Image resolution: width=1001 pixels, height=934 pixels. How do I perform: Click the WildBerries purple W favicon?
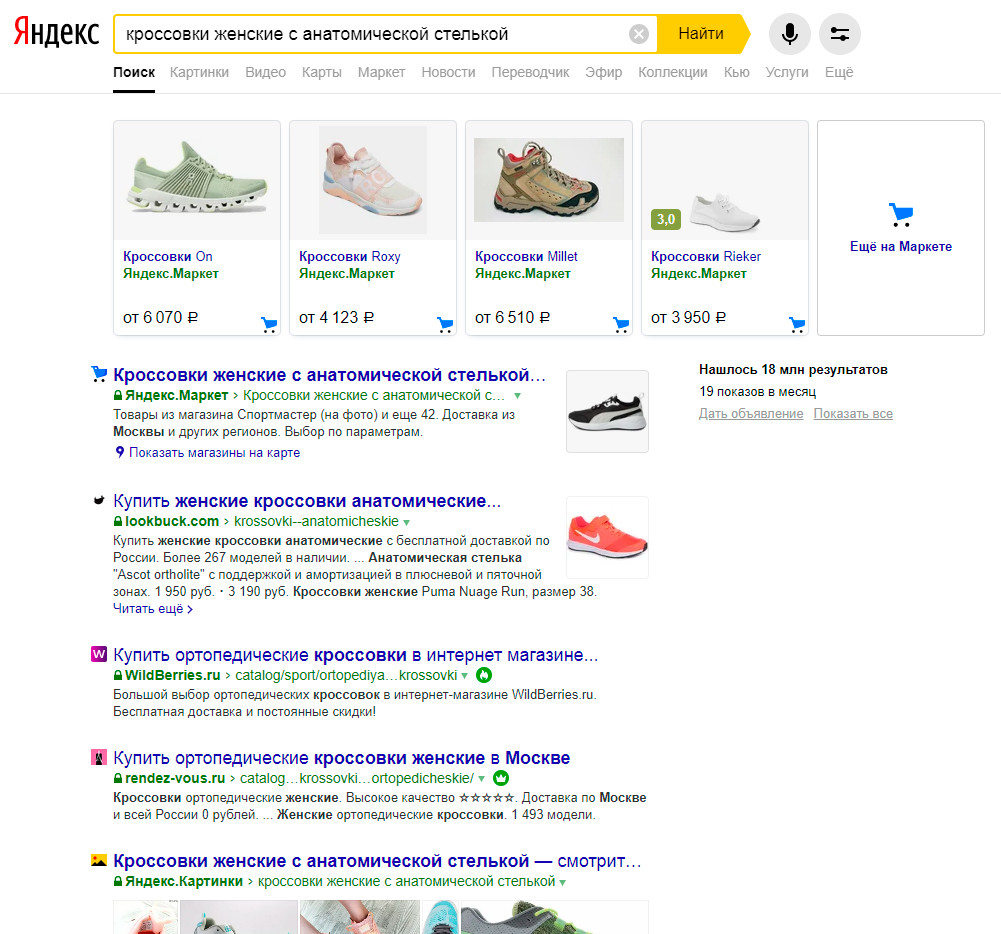click(99, 654)
